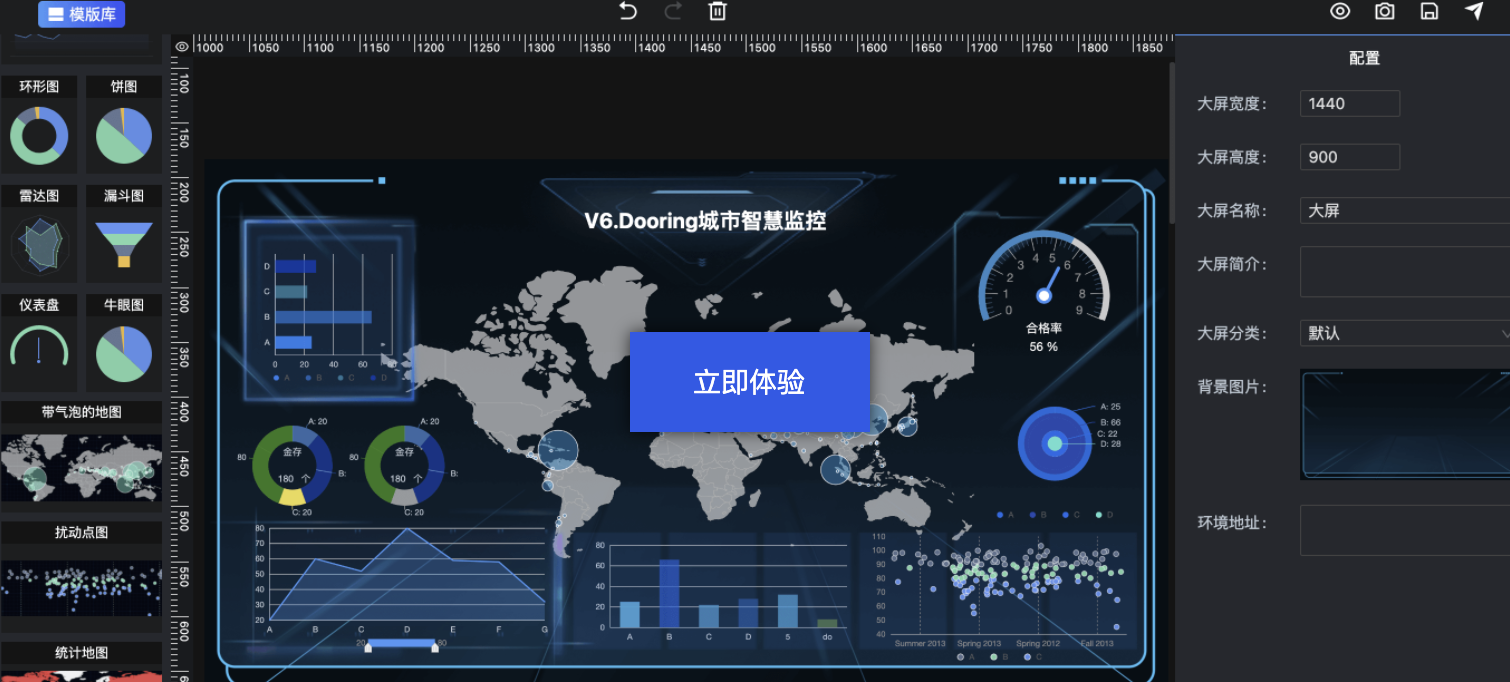Select the blue concentric ring chart on canvas
This screenshot has height=682, width=1510.
click(x=1054, y=443)
